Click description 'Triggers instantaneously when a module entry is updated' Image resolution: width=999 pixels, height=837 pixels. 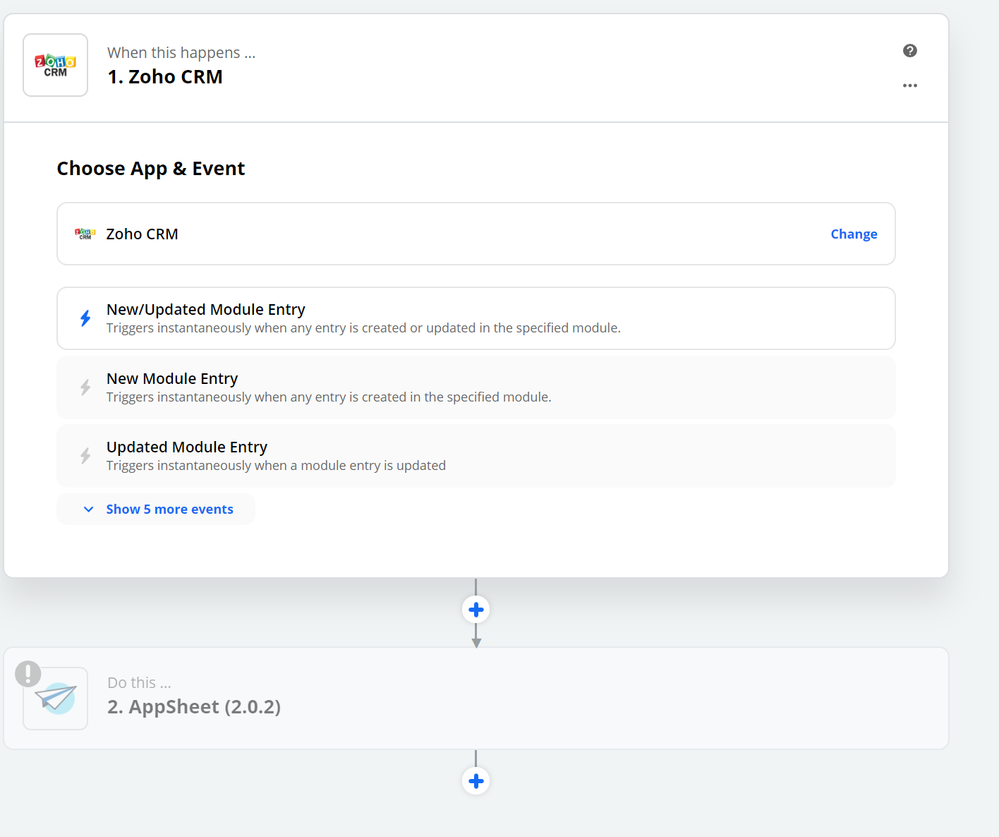pos(276,466)
